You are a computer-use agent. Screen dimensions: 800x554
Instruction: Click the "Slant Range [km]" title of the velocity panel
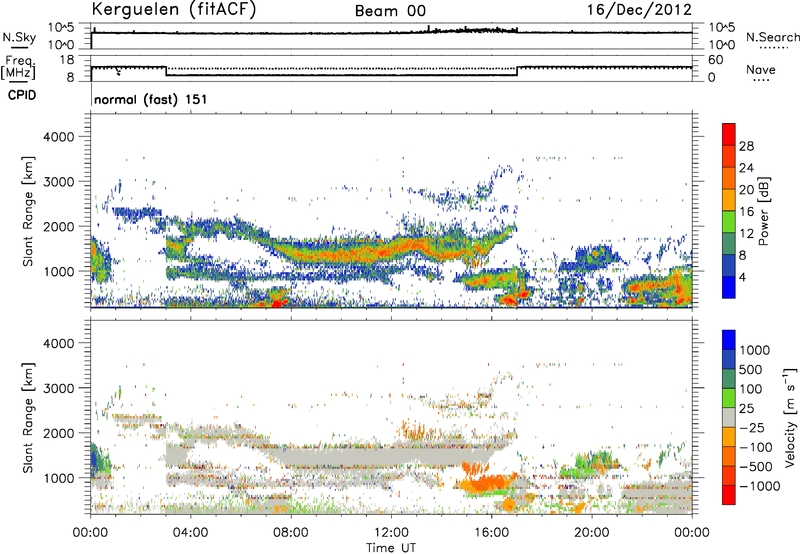click(28, 417)
